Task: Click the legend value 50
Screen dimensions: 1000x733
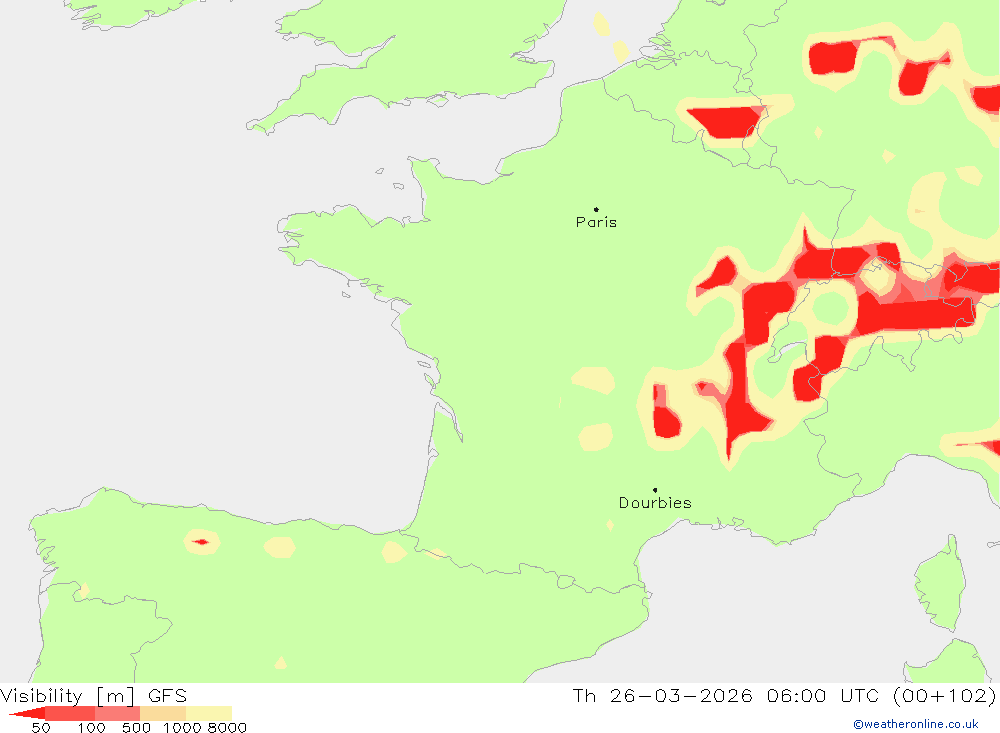Action: (x=41, y=728)
